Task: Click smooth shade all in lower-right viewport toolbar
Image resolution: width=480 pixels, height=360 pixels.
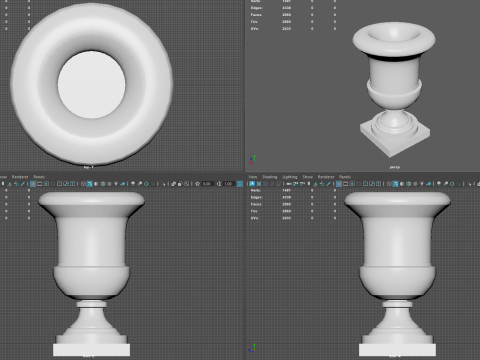Action: 395,184
